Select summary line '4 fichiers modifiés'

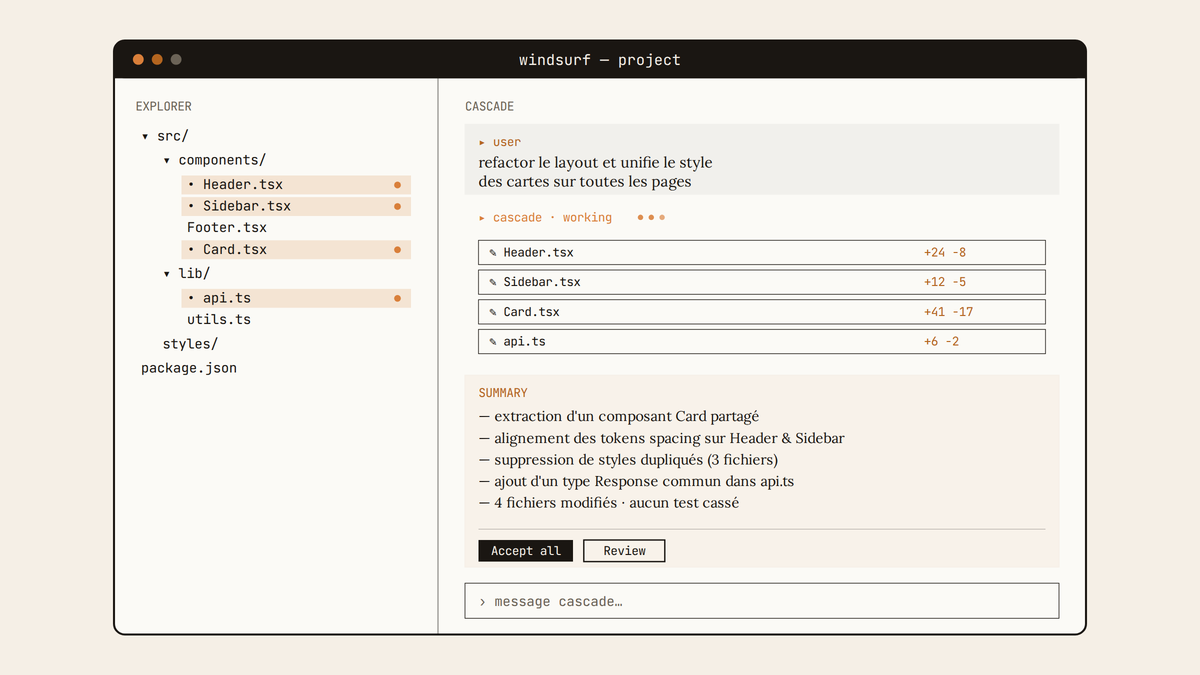(609, 503)
